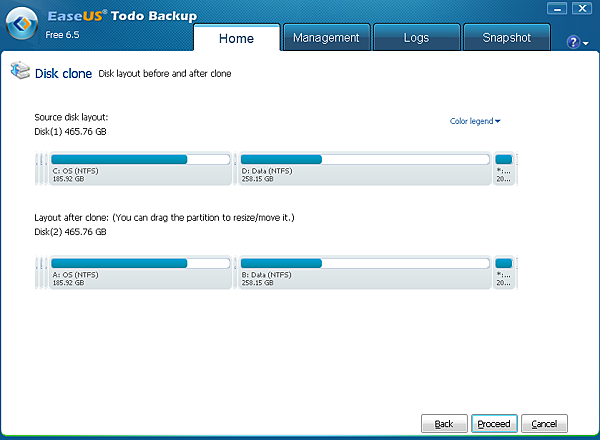This screenshot has width=600, height=440.
Task: Close the Todo Backup window
Action: click(582, 8)
